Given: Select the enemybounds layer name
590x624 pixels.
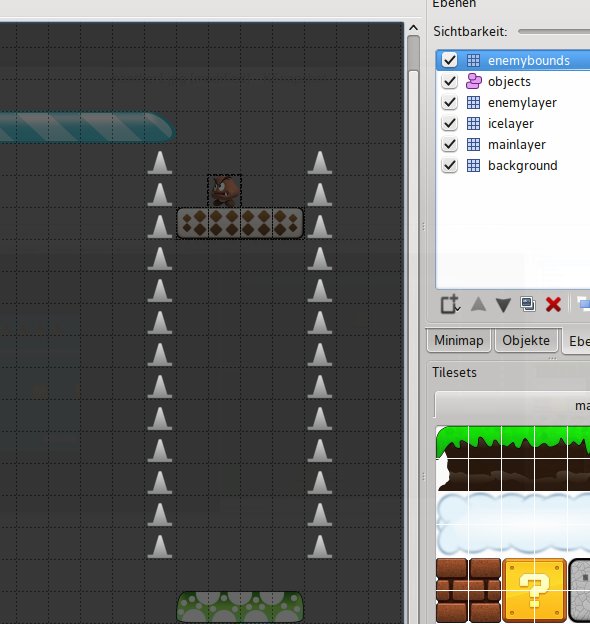Looking at the screenshot, I should (529, 60).
